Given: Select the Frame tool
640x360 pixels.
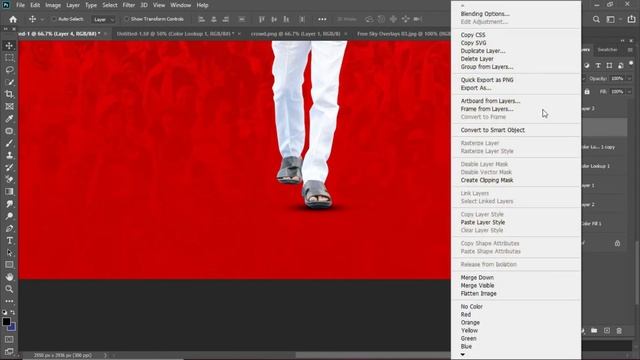Looking at the screenshot, I should 9,107.
